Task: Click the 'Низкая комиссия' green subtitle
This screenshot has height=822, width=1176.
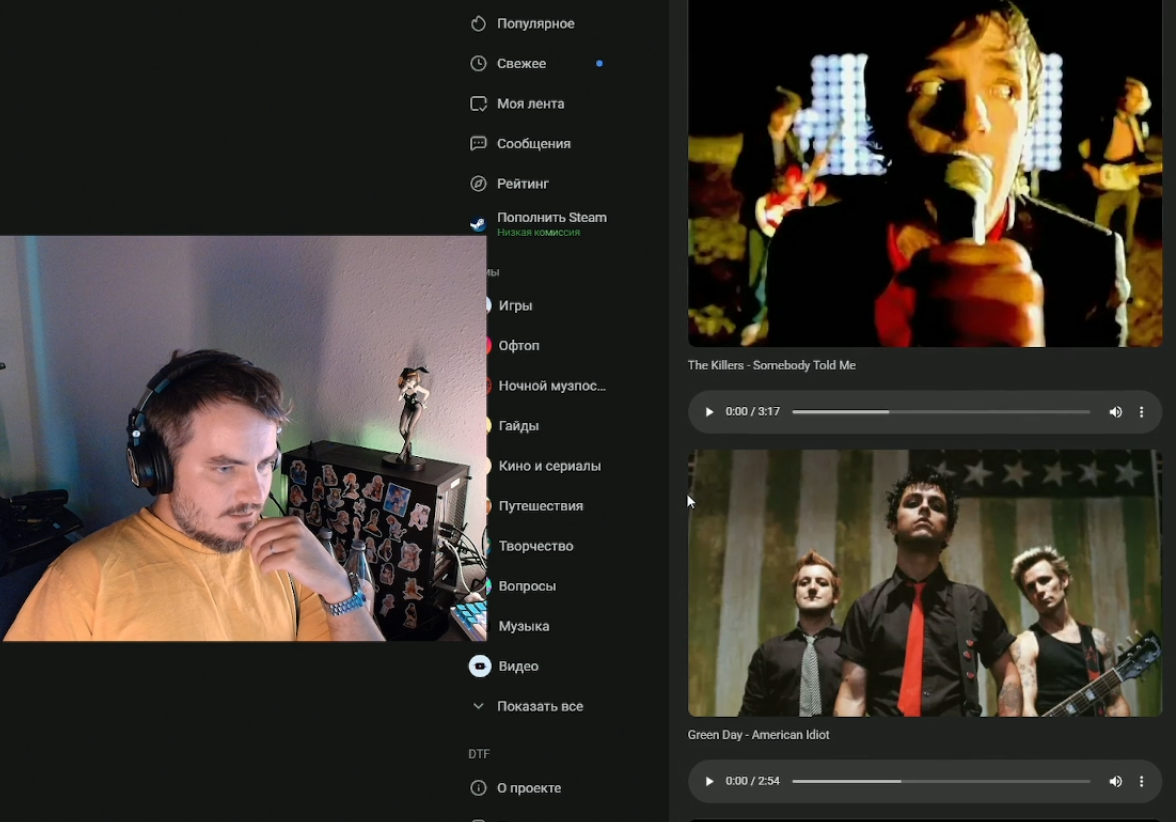Action: pyautogui.click(x=538, y=232)
